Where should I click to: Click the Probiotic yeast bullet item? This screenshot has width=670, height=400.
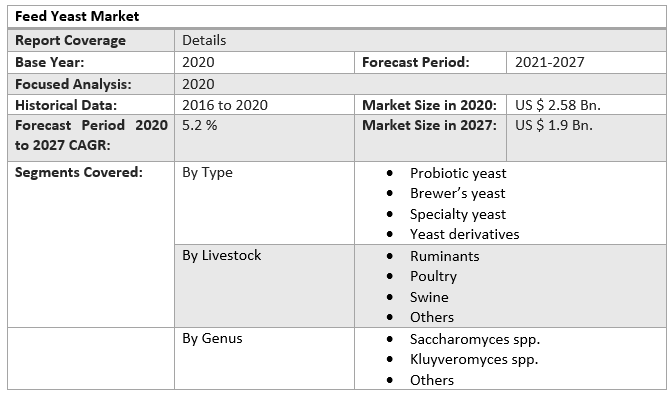click(458, 173)
